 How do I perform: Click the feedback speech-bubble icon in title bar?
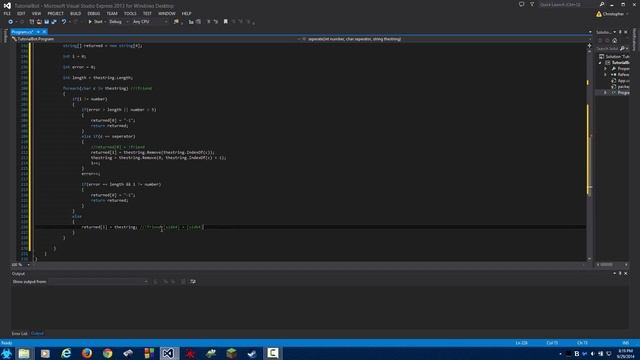pyautogui.click(x=521, y=4)
